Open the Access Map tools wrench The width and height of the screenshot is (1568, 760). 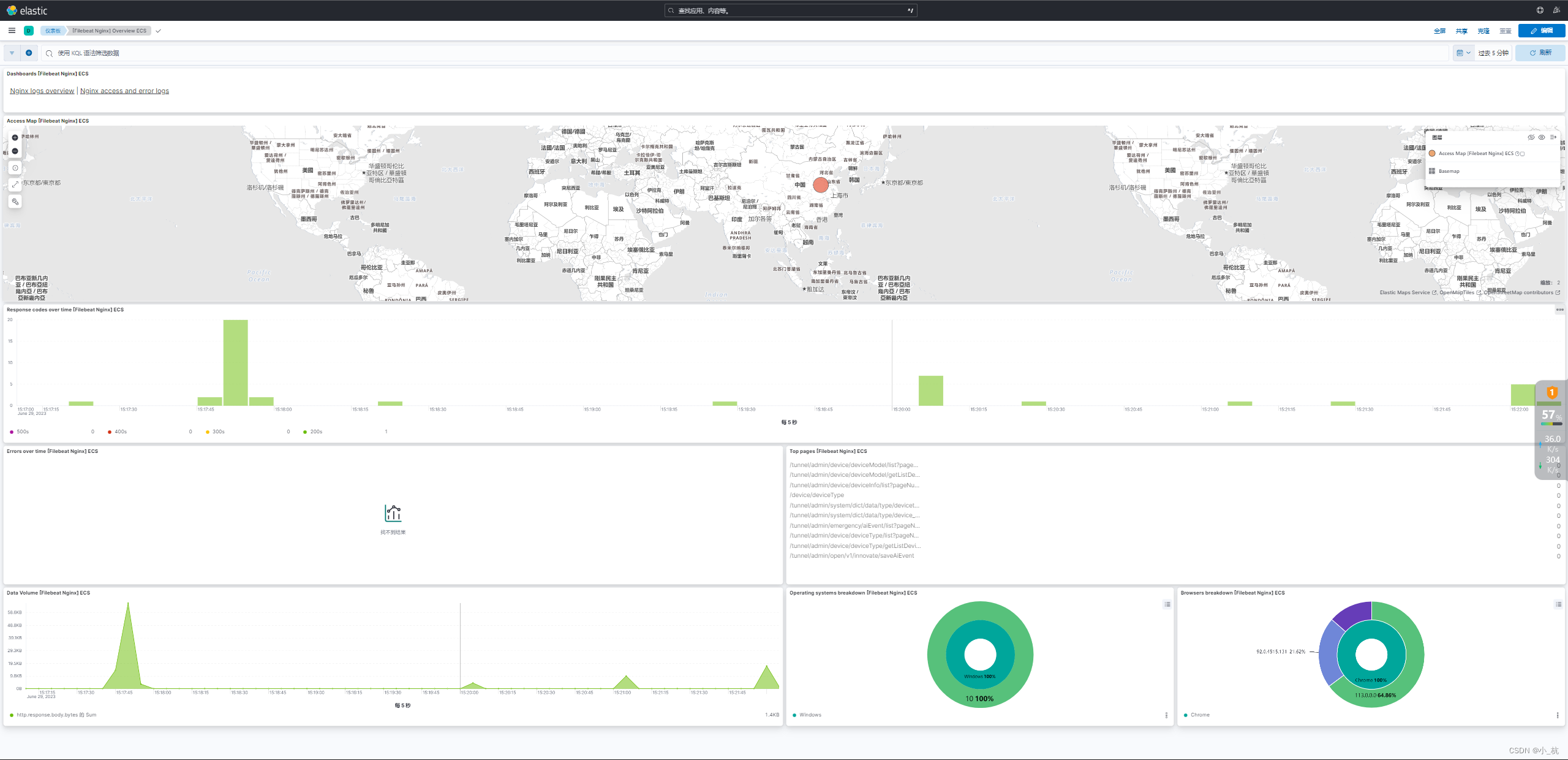pos(15,202)
